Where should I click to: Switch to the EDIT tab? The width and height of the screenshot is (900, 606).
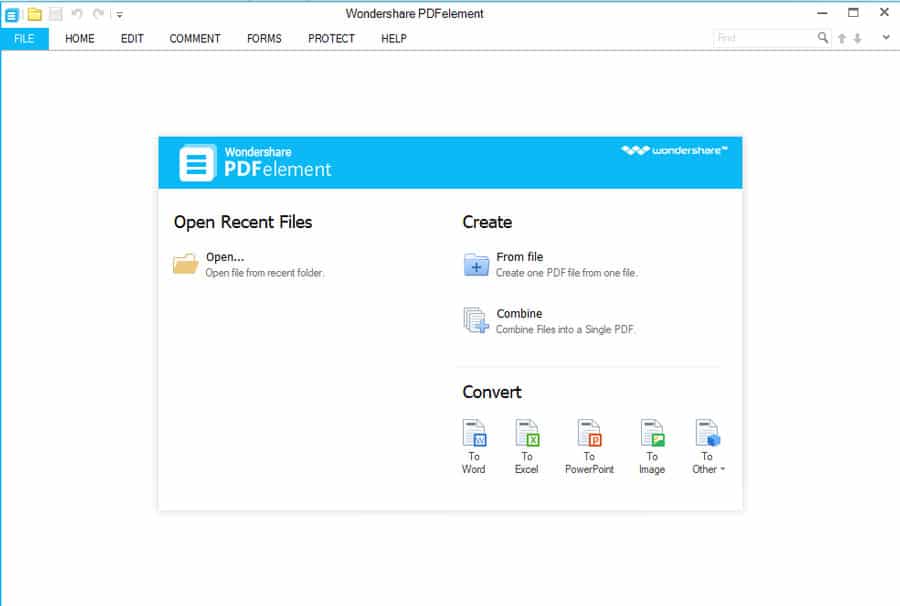click(x=132, y=38)
